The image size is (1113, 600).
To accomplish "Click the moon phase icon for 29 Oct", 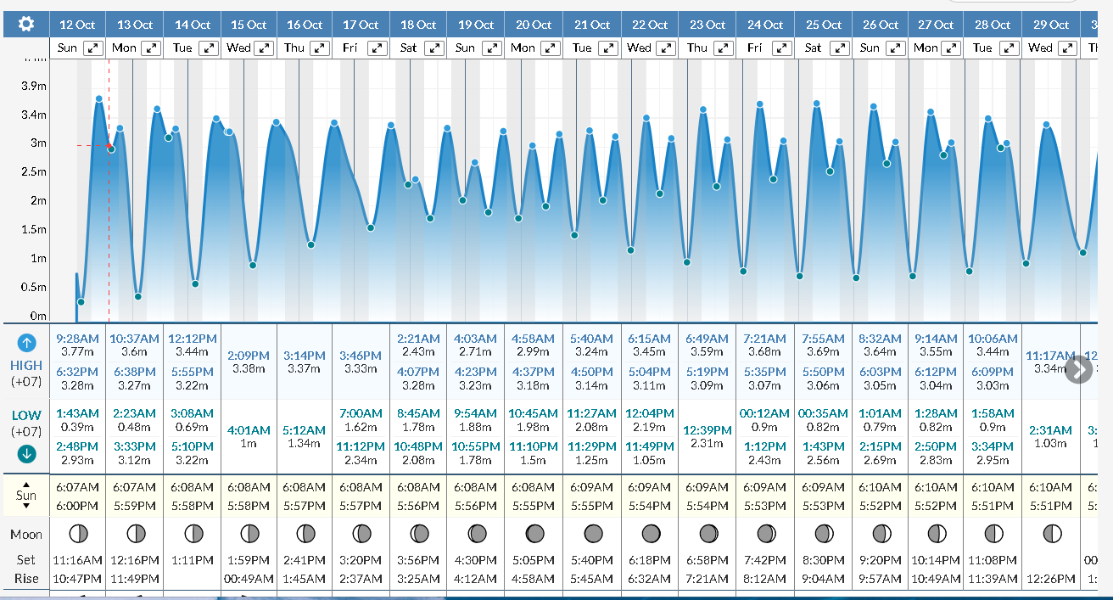I will [x=1051, y=534].
